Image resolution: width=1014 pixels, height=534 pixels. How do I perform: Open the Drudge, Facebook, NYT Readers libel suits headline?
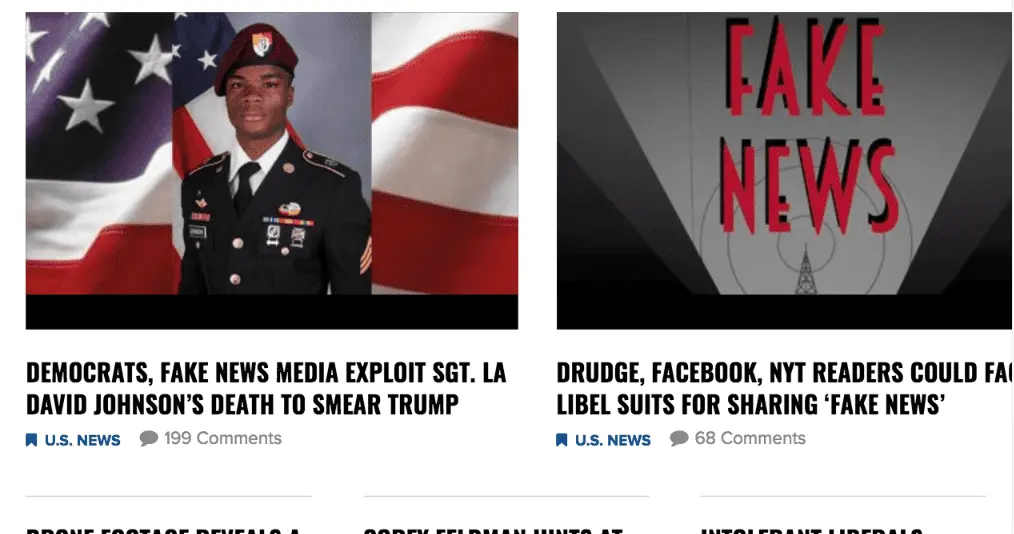pyautogui.click(x=785, y=389)
